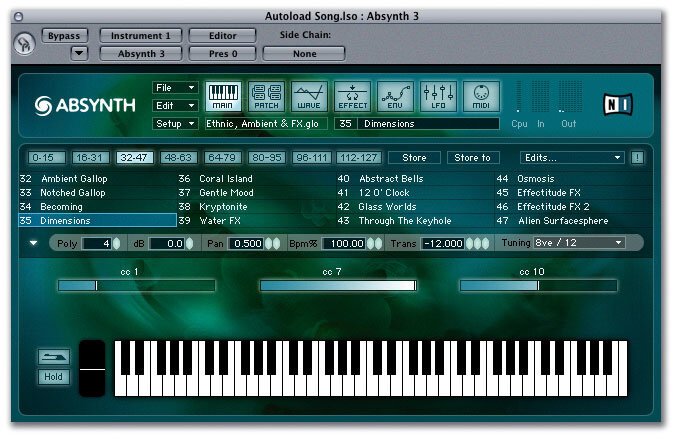The image size is (673, 435).
Task: Open the Main window view
Action: 223,96
